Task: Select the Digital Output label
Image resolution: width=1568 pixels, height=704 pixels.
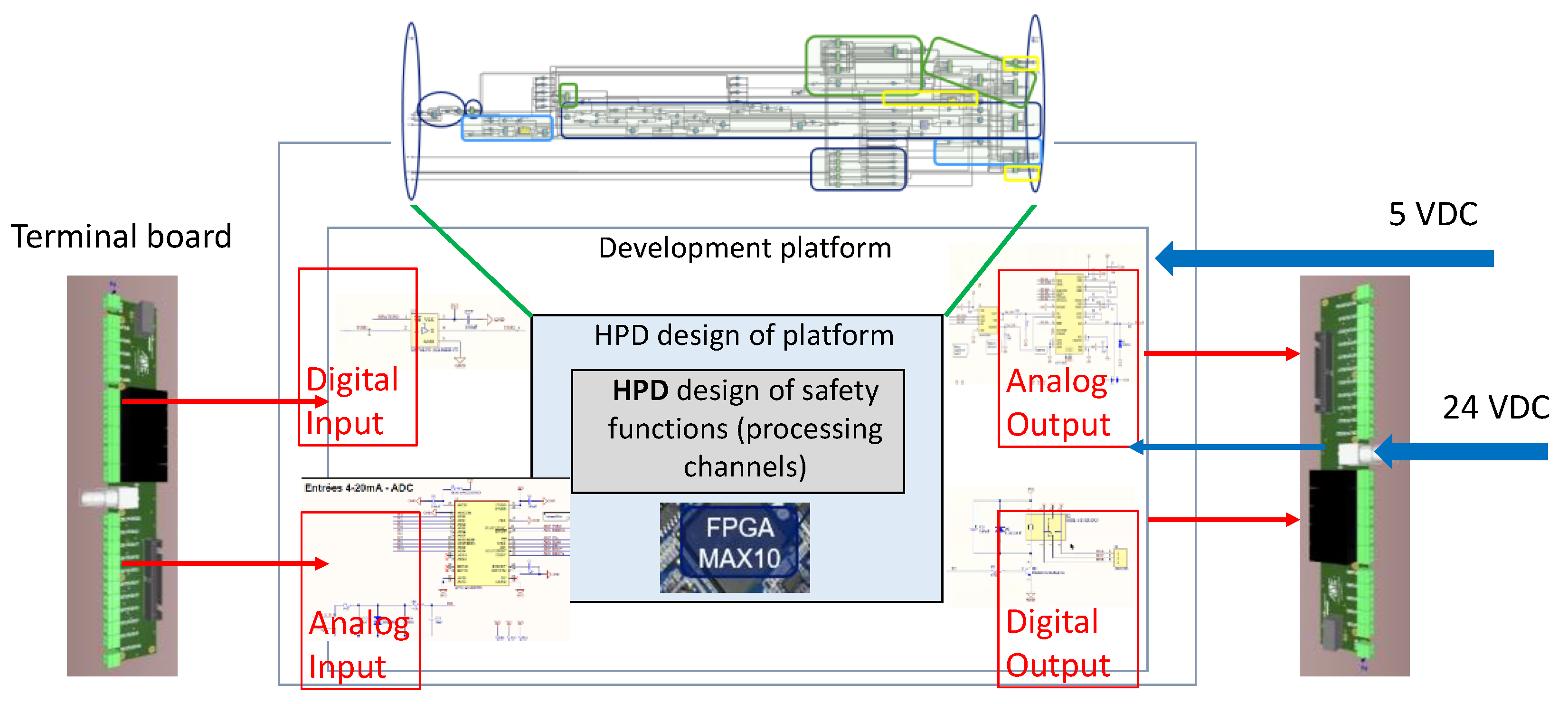Action: tap(1058, 643)
